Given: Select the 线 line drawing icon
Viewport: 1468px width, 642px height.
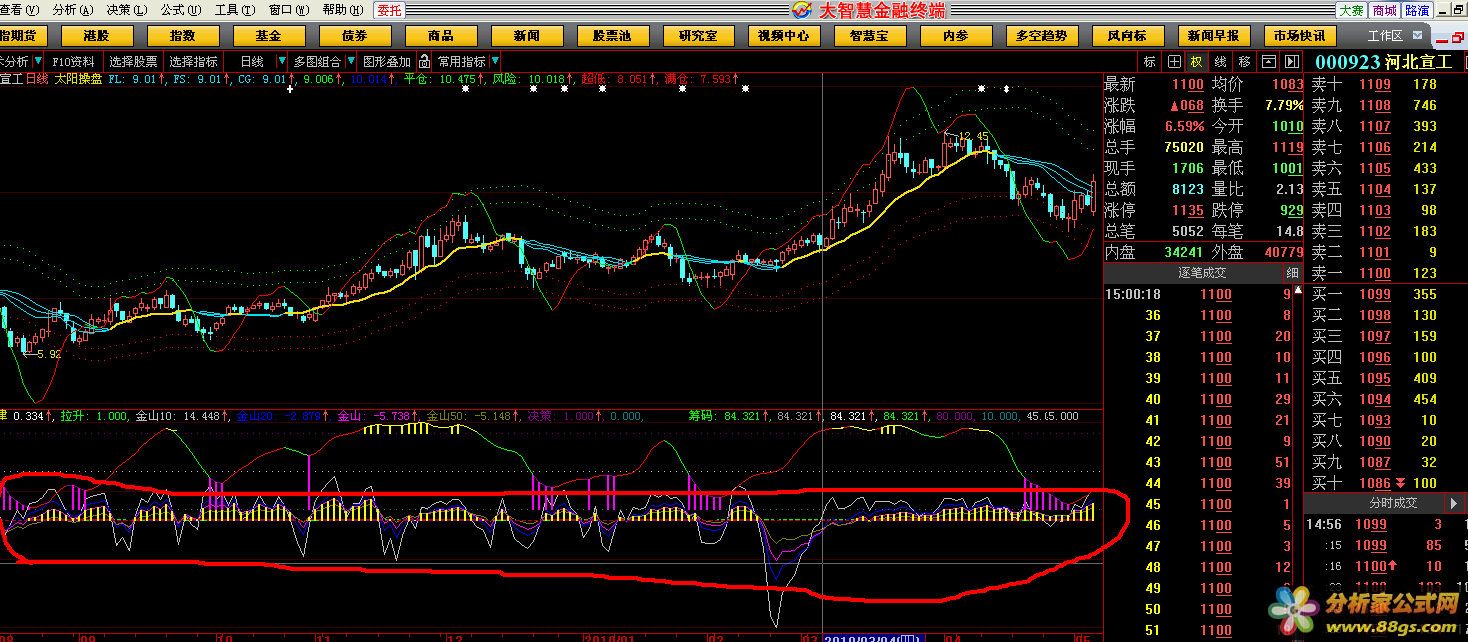Looking at the screenshot, I should coord(1220,61).
